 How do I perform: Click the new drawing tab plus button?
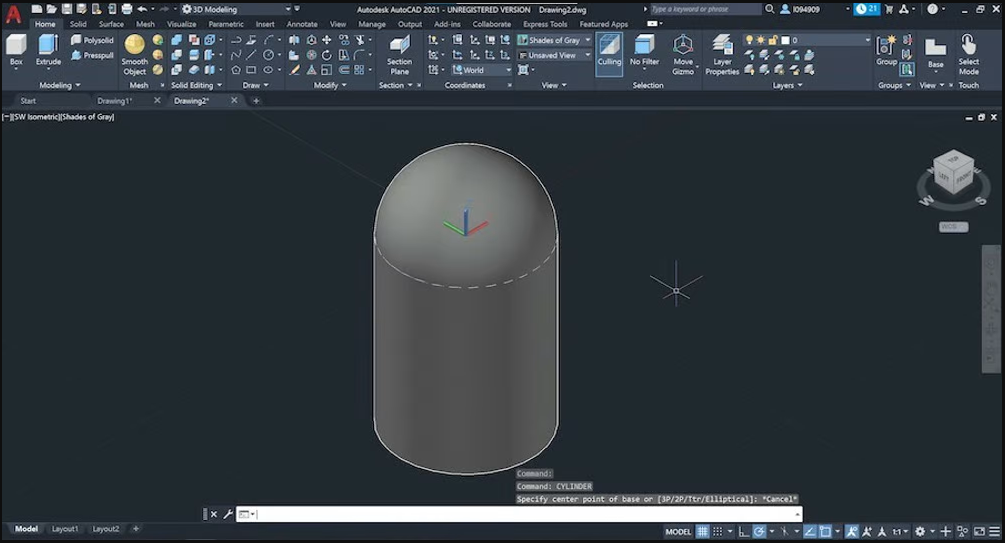click(256, 101)
